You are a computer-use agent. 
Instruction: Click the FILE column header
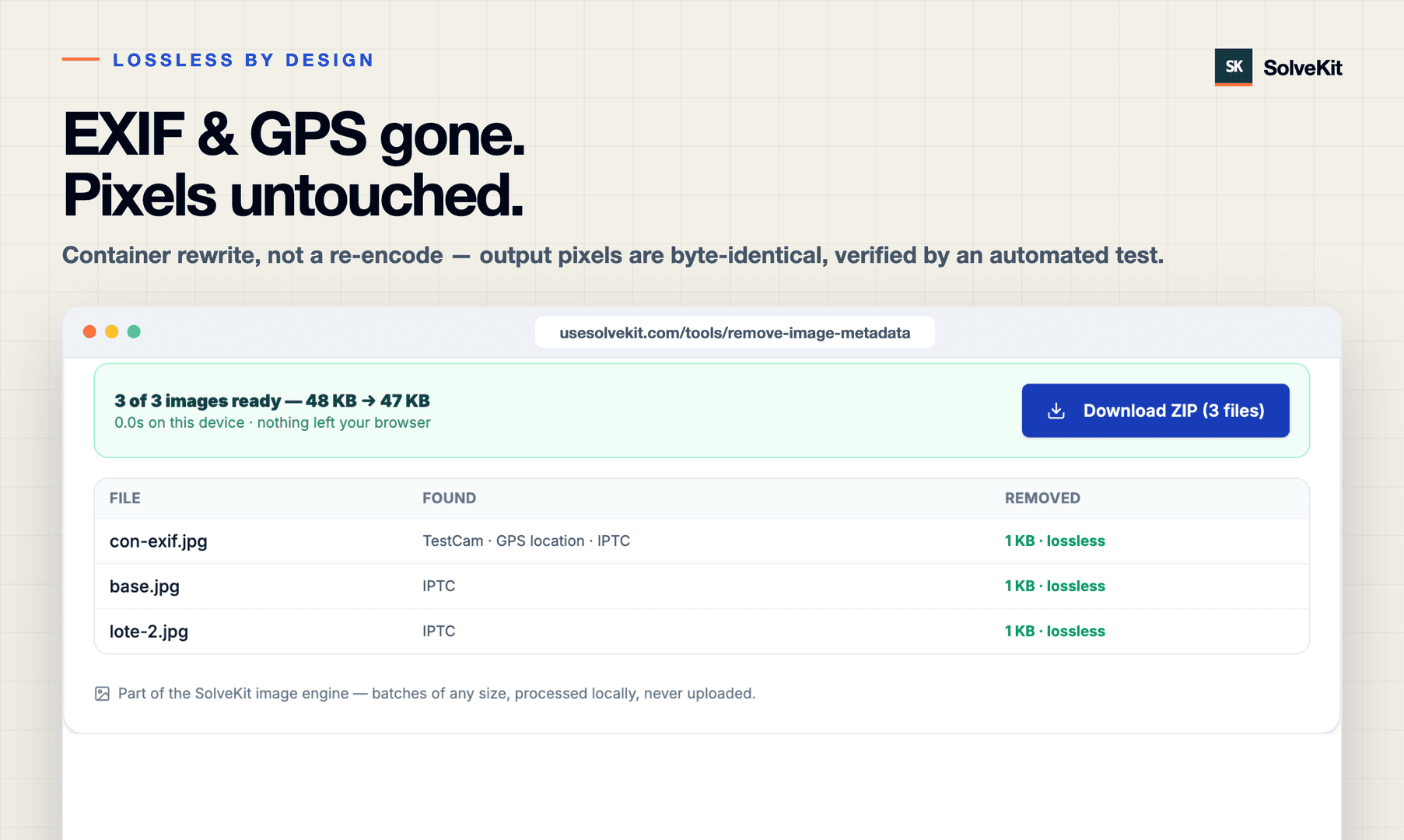click(x=124, y=499)
